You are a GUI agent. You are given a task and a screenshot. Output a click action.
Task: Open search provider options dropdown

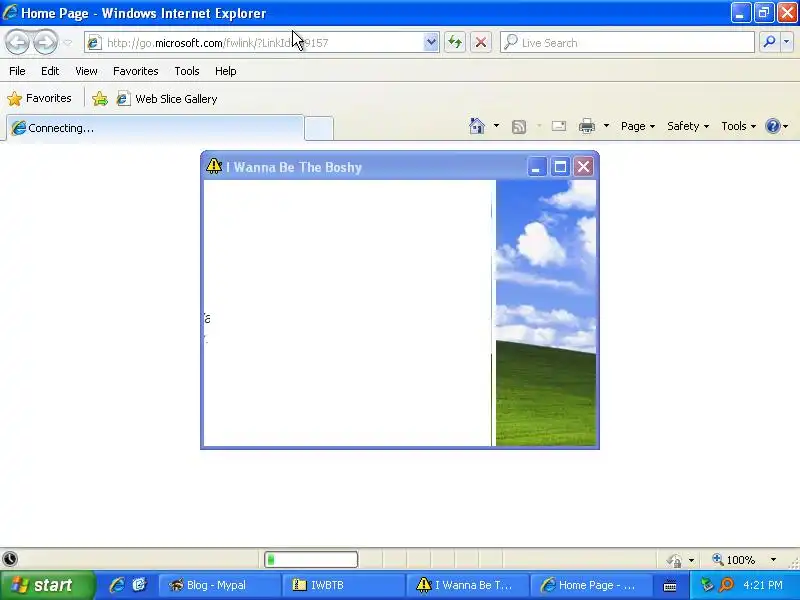click(787, 43)
